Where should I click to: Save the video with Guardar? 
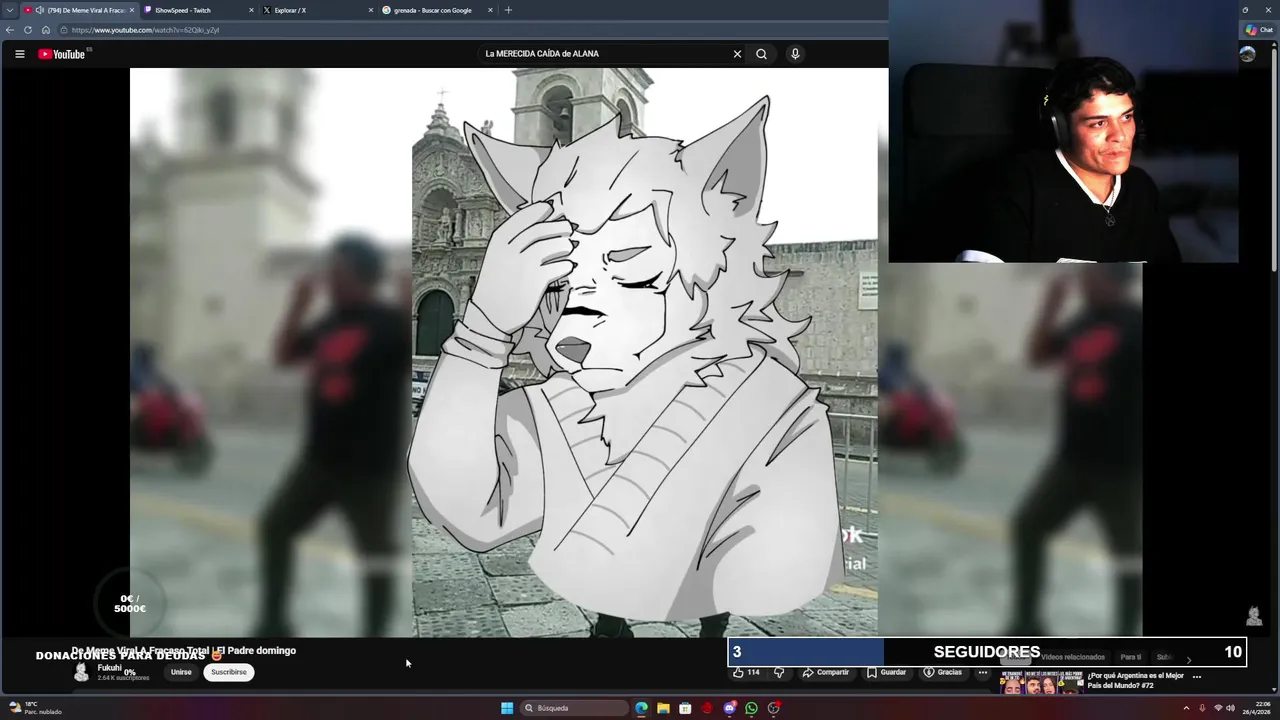pos(886,672)
